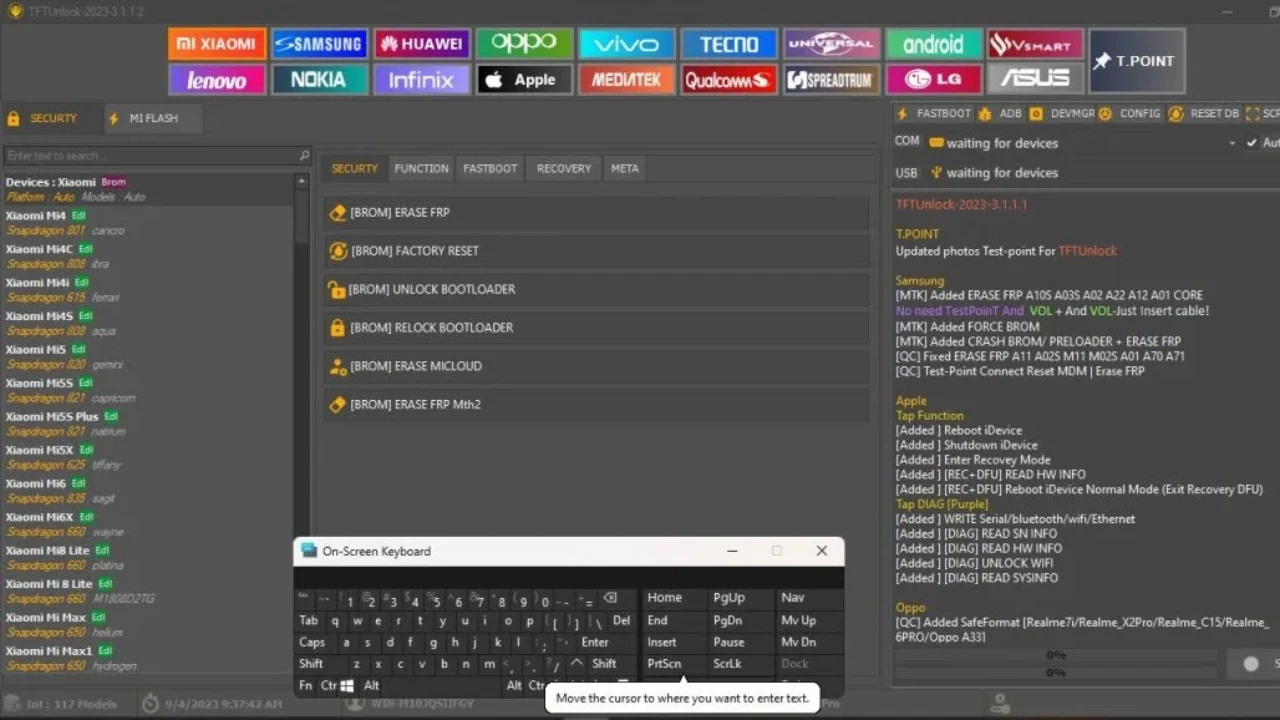
Task: Expand the COM port dropdown
Action: click(x=1232, y=143)
